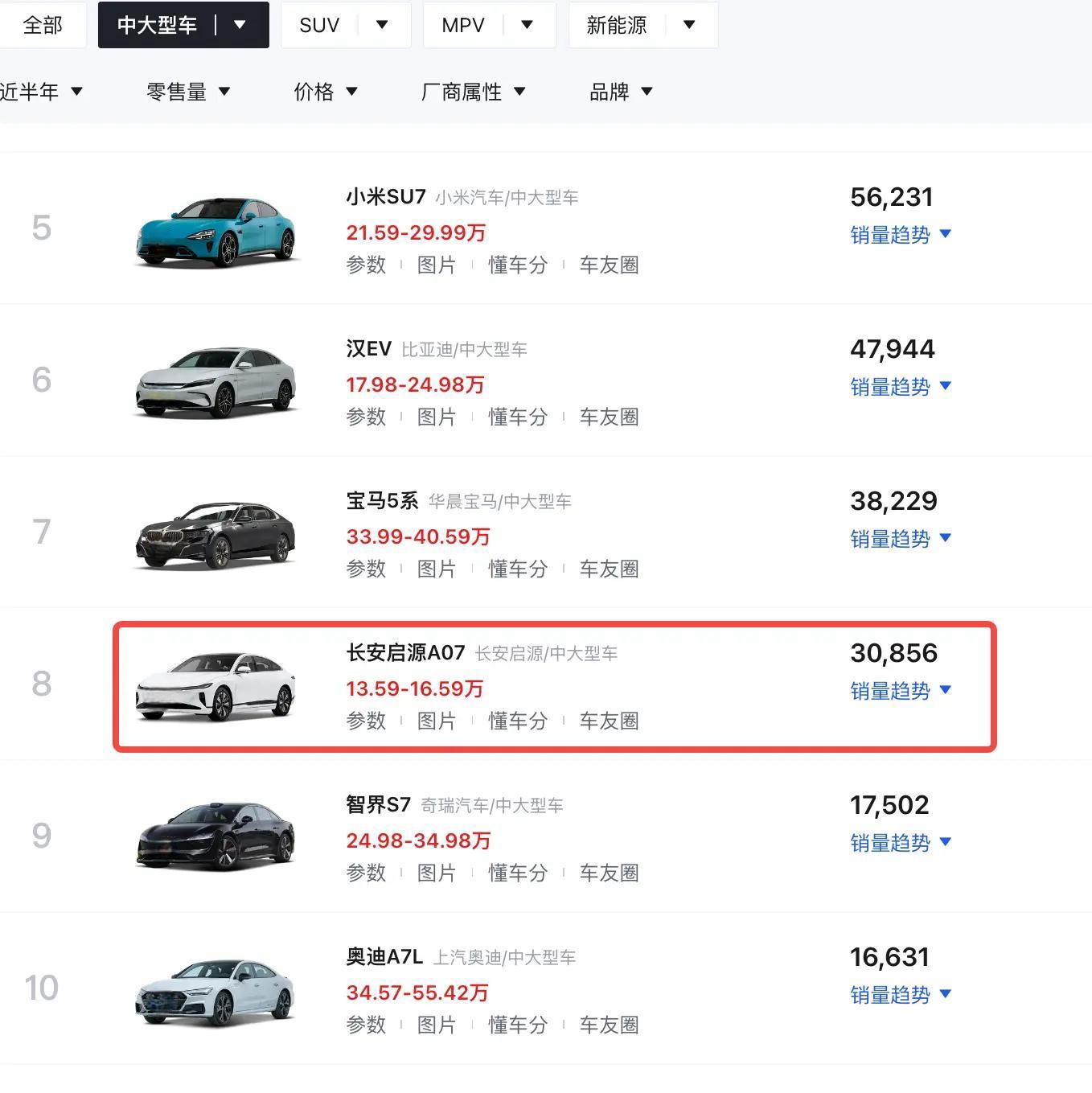Open the 汉EV car image
Screen dimensions: 1092x1093
click(x=216, y=381)
